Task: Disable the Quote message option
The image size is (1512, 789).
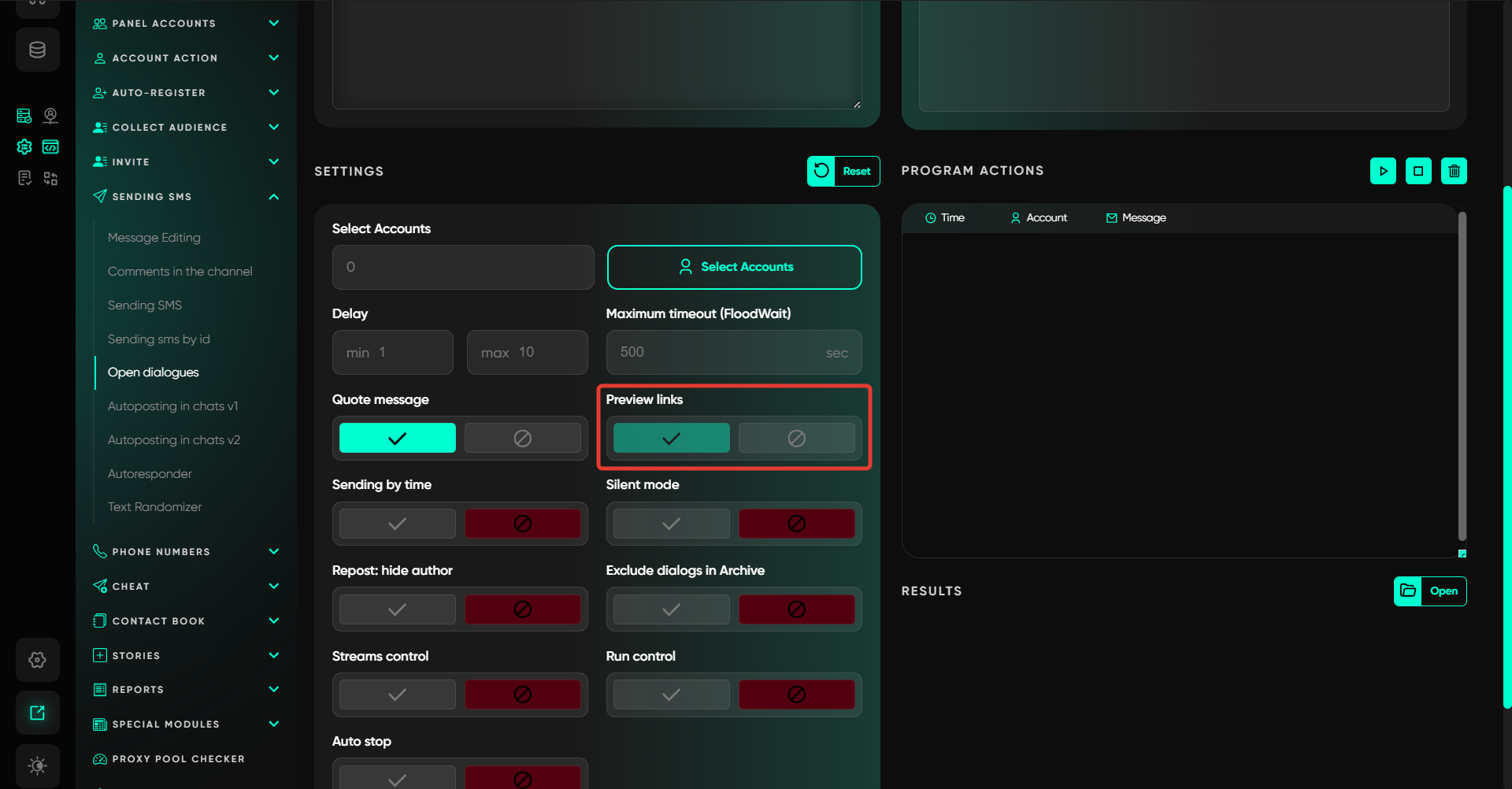Action: tap(522, 438)
